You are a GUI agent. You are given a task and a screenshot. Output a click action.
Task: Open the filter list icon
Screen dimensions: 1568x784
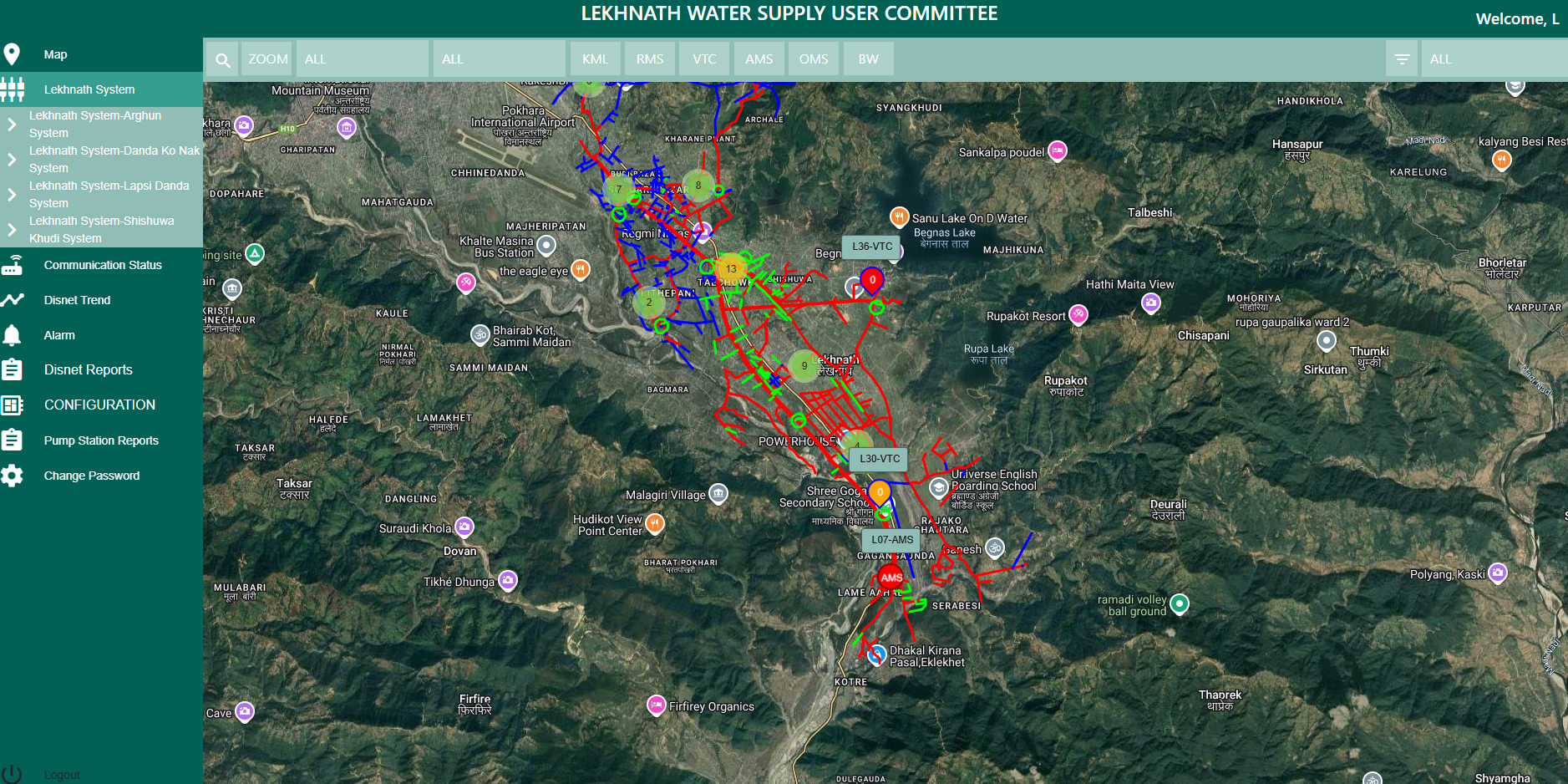(1402, 59)
